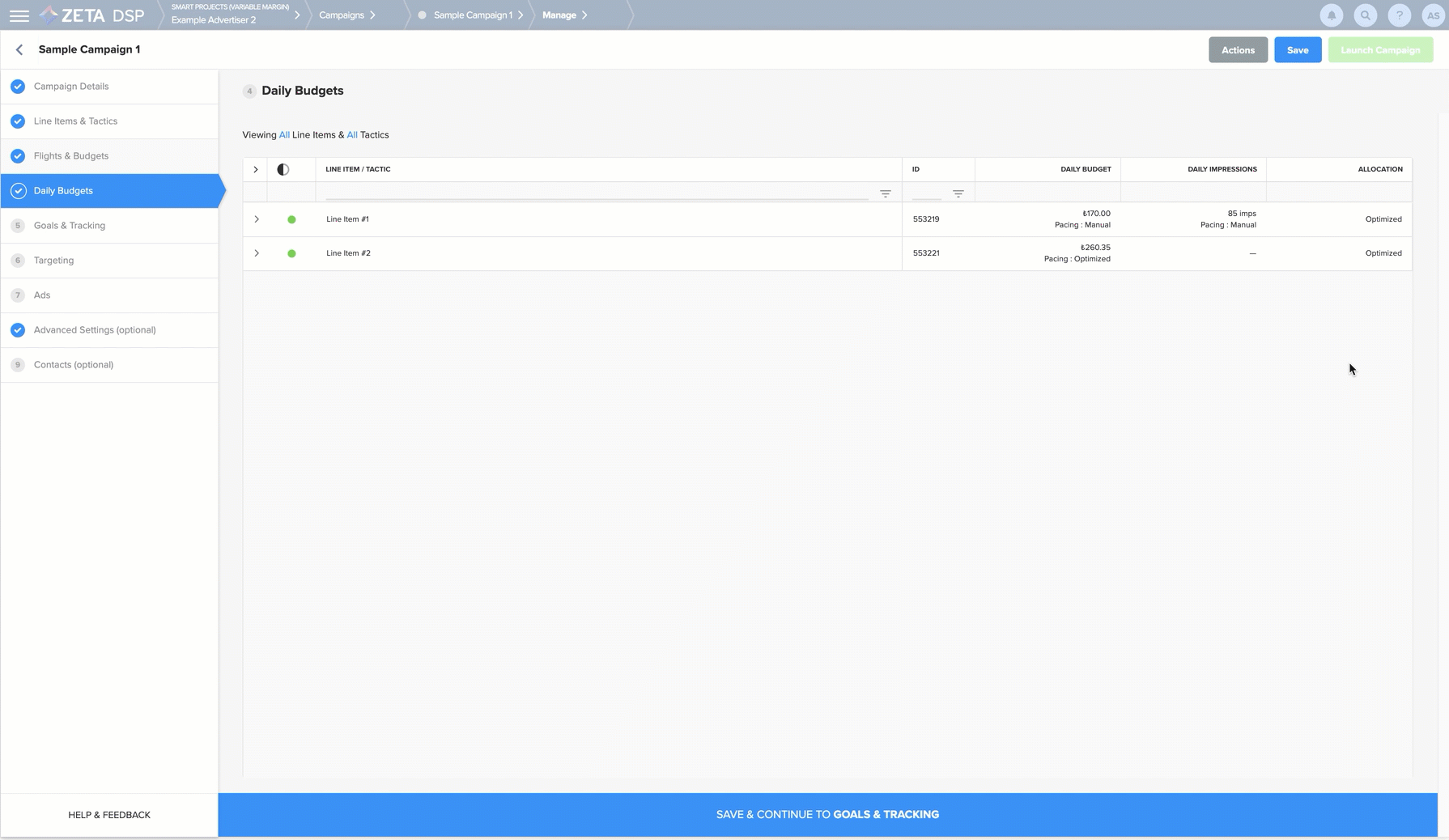This screenshot has width=1449, height=840.
Task: Go to Goals & Tracking step
Action: point(70,226)
